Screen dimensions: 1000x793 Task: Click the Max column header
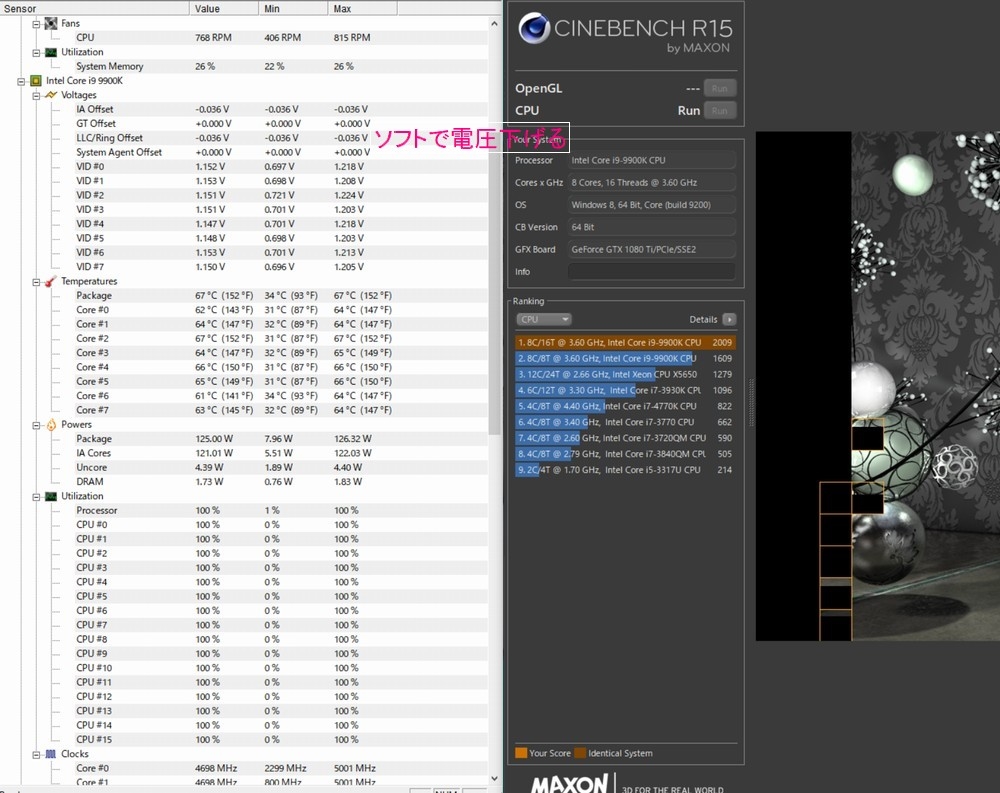point(362,8)
